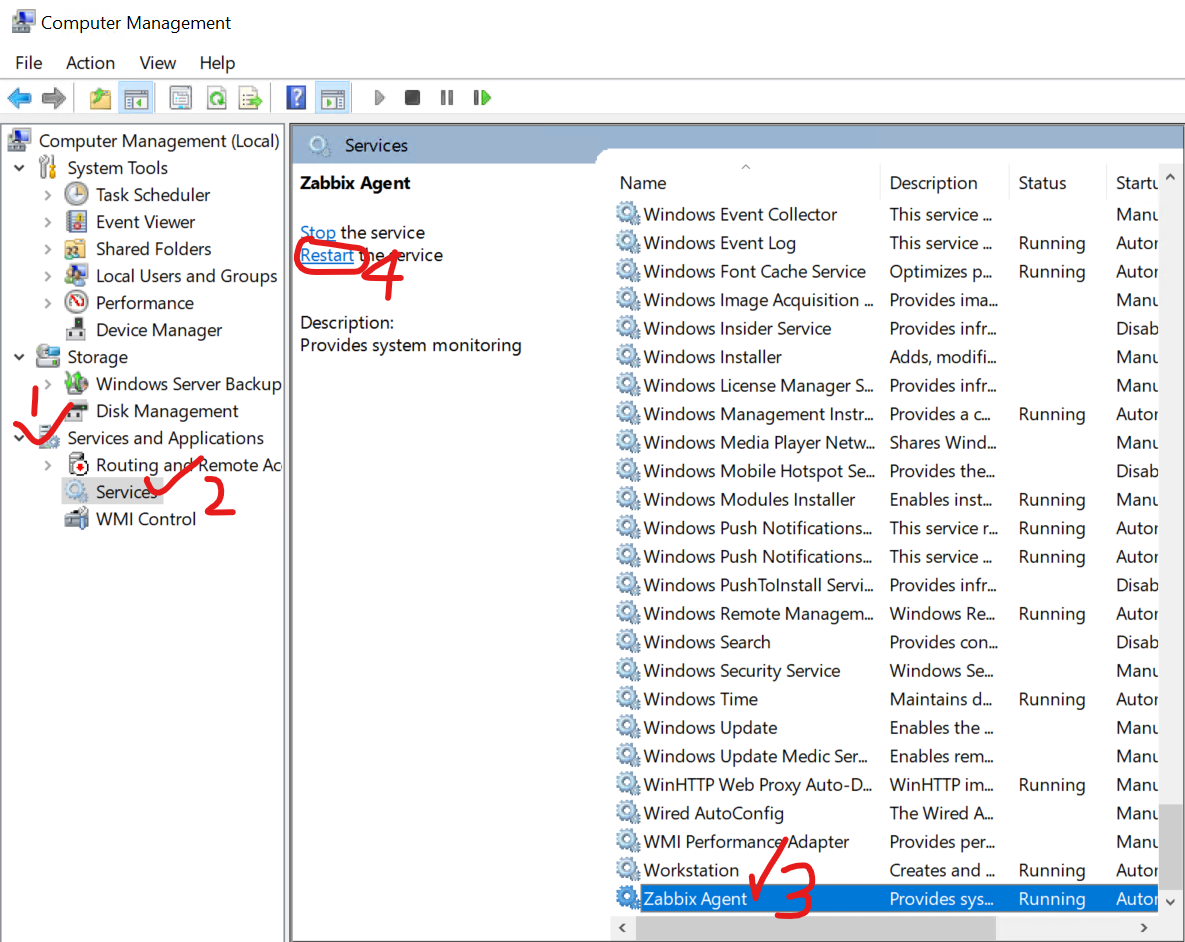Select WMI Performance Adapter service
The height and width of the screenshot is (942, 1185).
pos(886,842)
